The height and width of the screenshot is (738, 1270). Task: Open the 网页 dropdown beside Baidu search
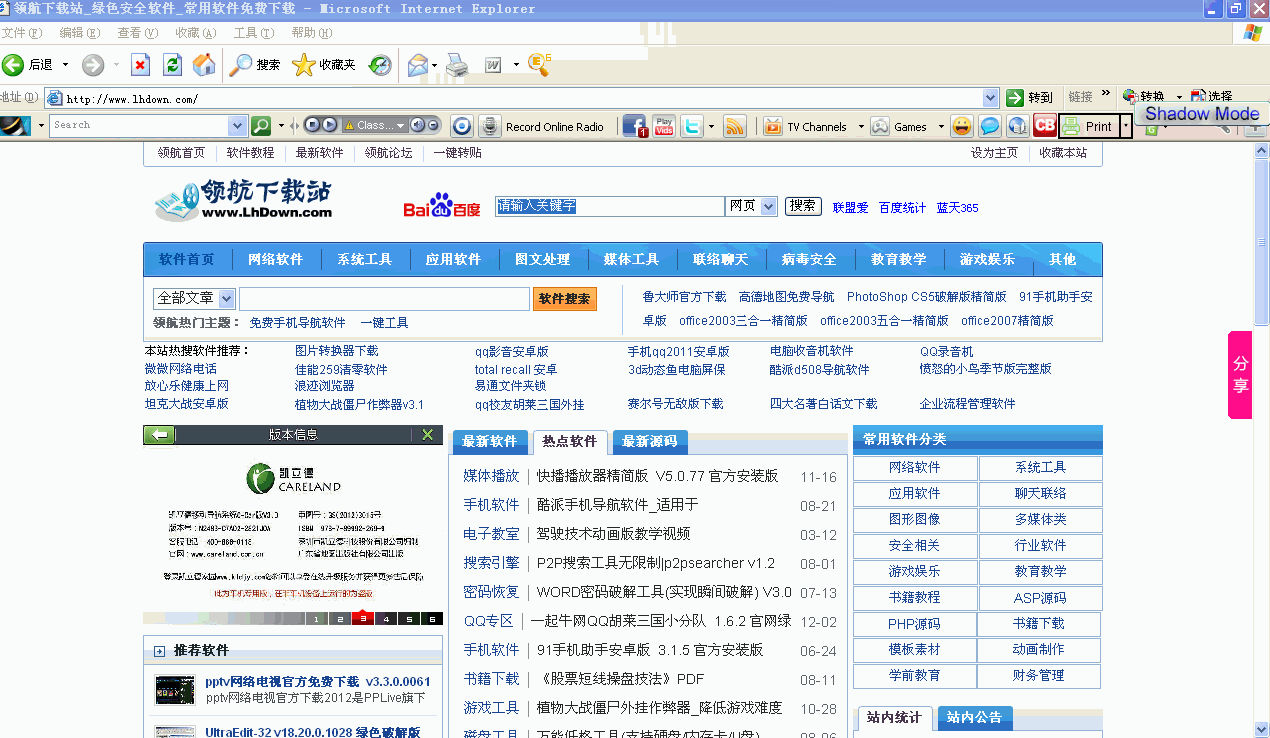[x=768, y=206]
